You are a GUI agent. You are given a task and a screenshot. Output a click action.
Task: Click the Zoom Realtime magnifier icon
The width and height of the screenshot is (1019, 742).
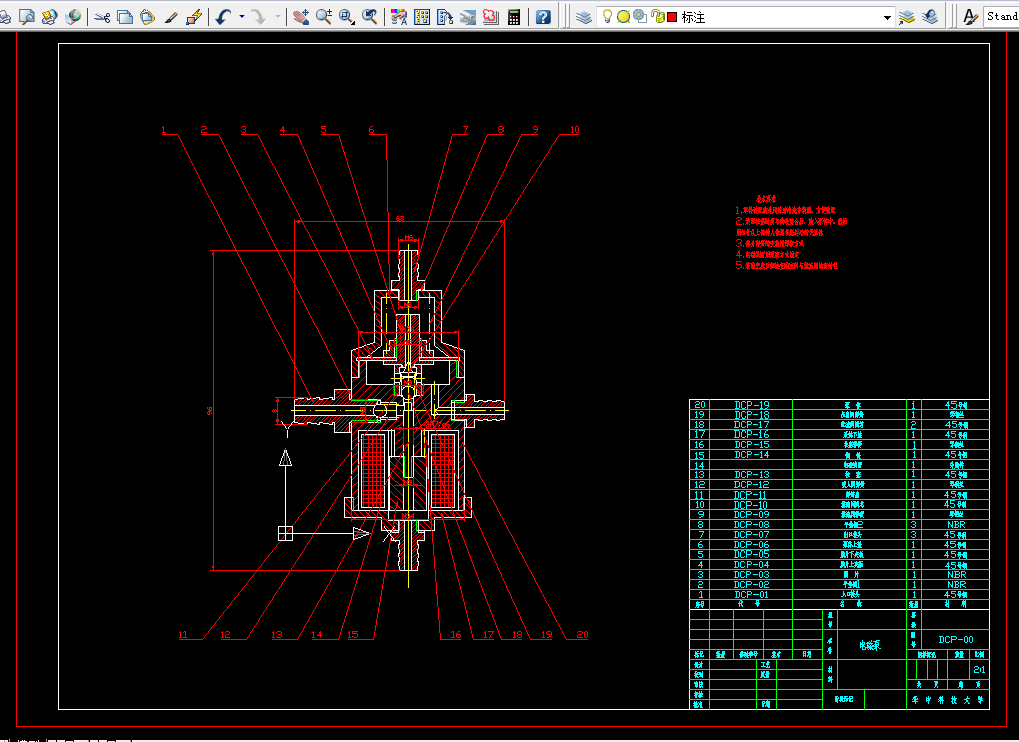coord(324,17)
